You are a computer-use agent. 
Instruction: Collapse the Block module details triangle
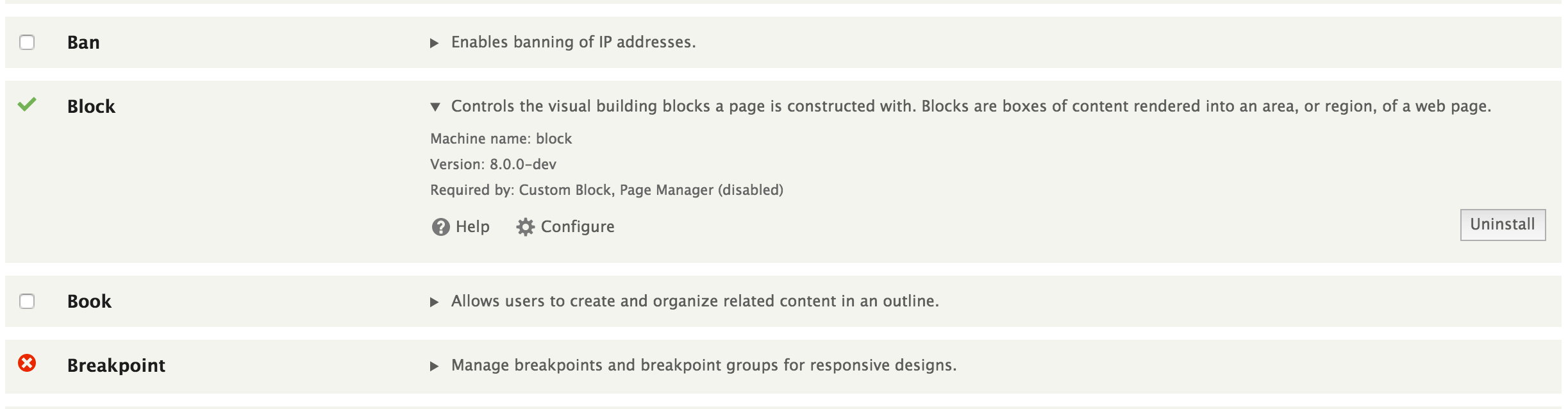point(435,107)
